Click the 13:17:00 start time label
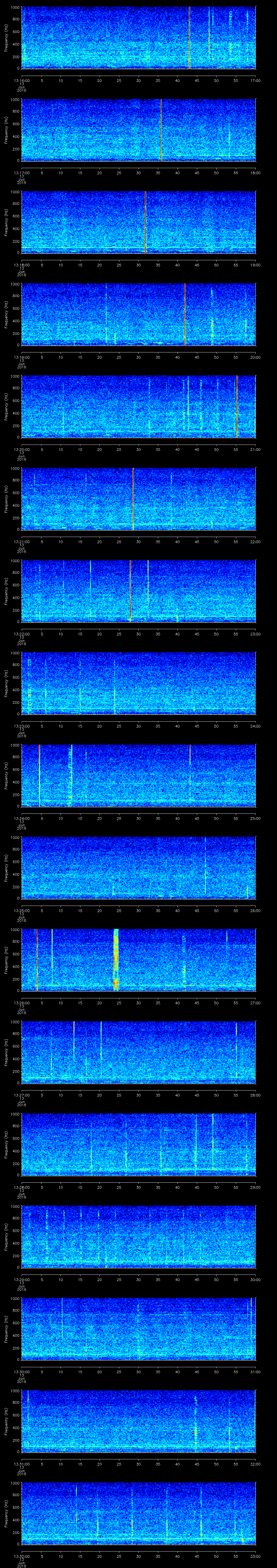Image resolution: width=277 pixels, height=1568 pixels. pos(21,173)
